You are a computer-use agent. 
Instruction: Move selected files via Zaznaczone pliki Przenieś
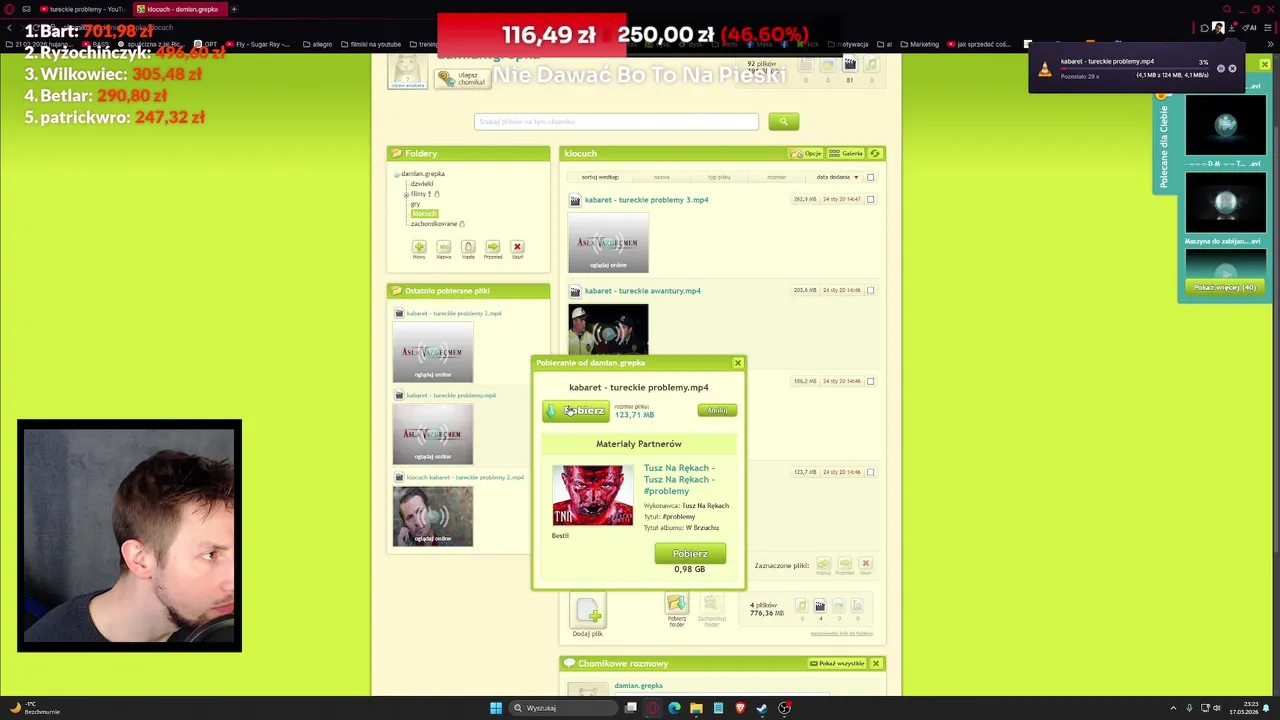(845, 564)
